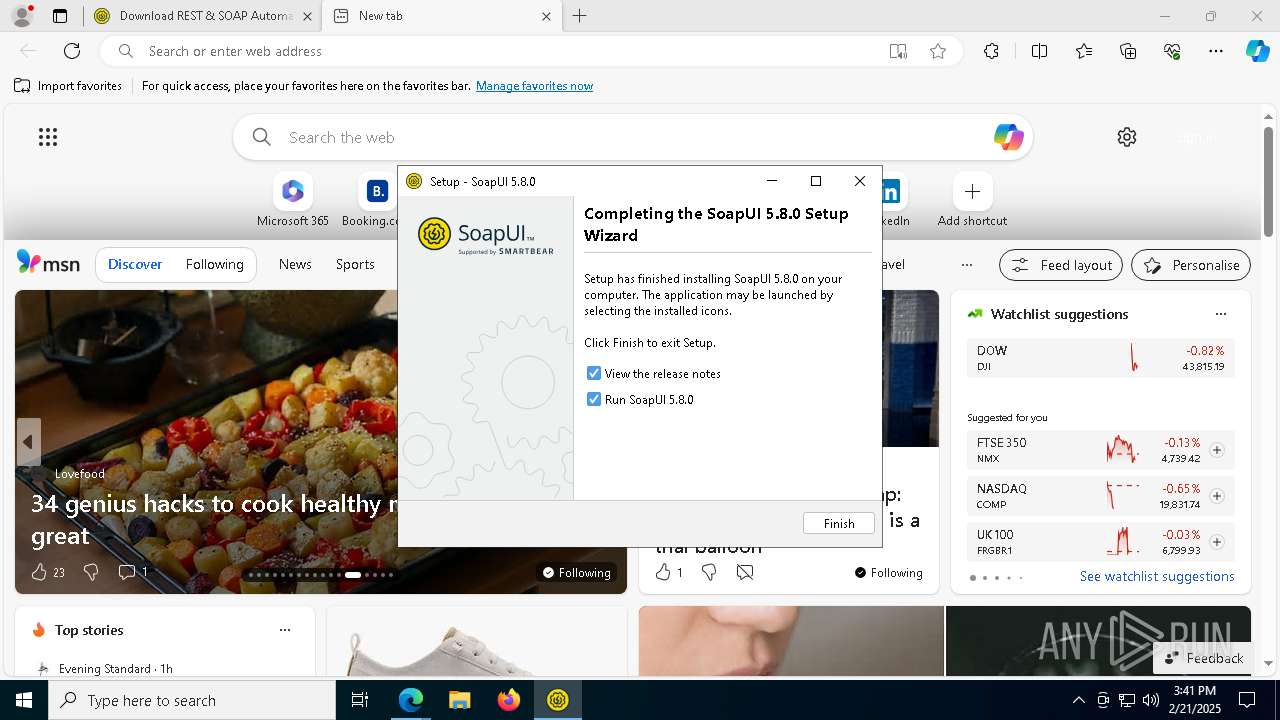Open immersive reader icon in address bar

pyautogui.click(x=898, y=51)
